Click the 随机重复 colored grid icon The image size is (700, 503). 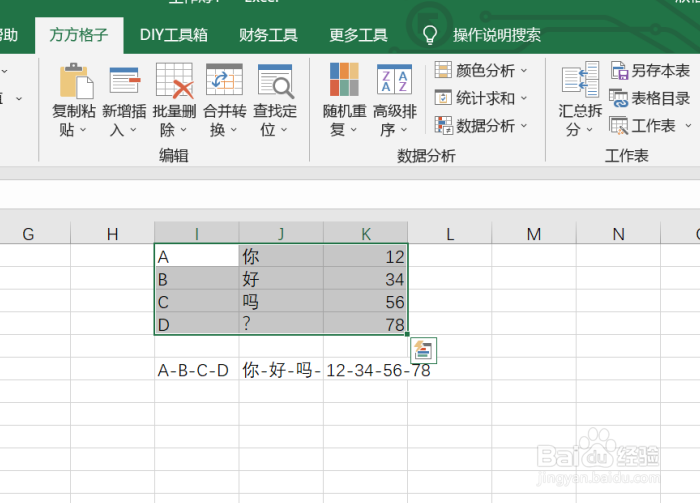344,80
